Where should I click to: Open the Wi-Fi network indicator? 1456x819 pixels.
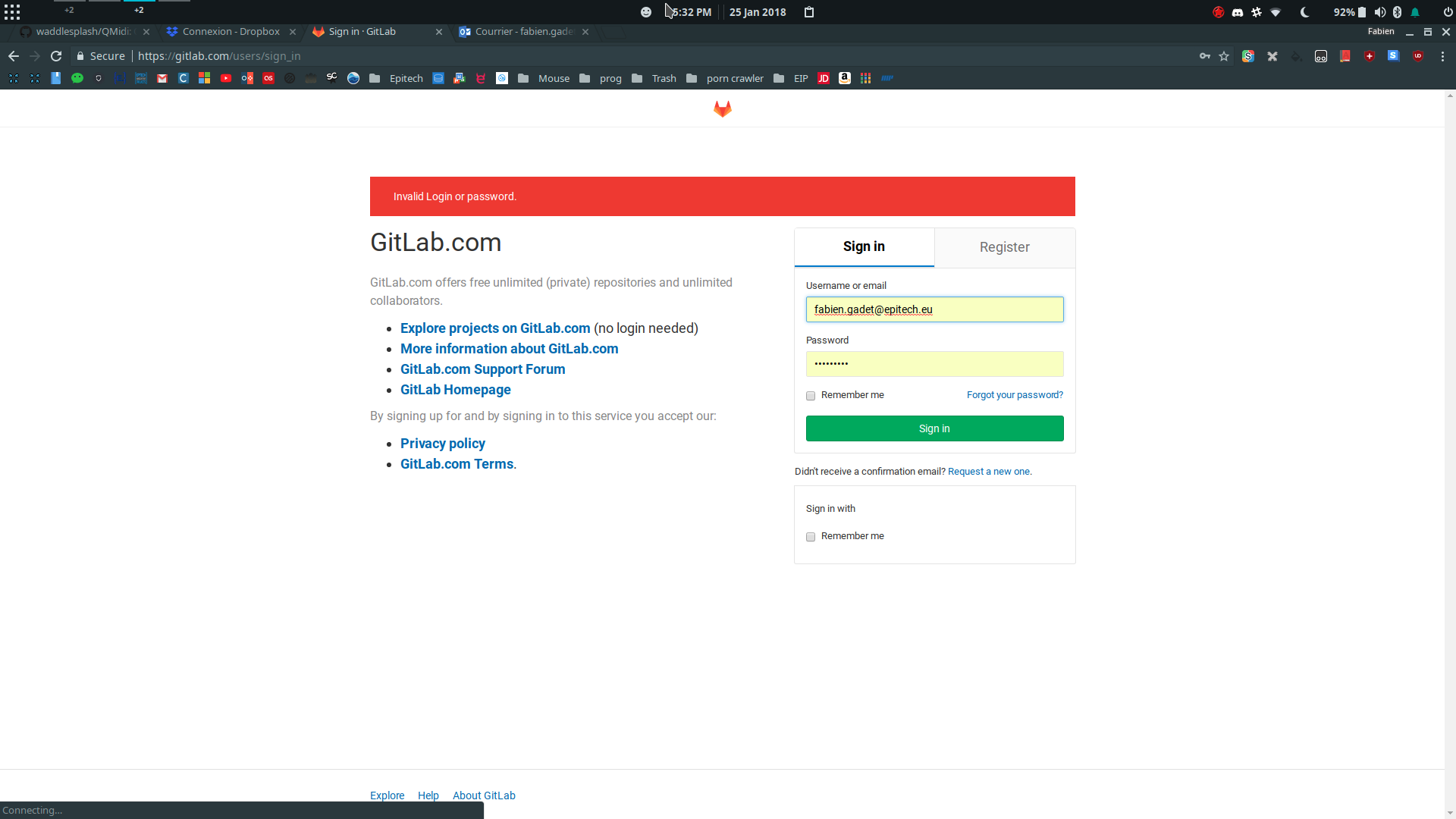(1276, 12)
